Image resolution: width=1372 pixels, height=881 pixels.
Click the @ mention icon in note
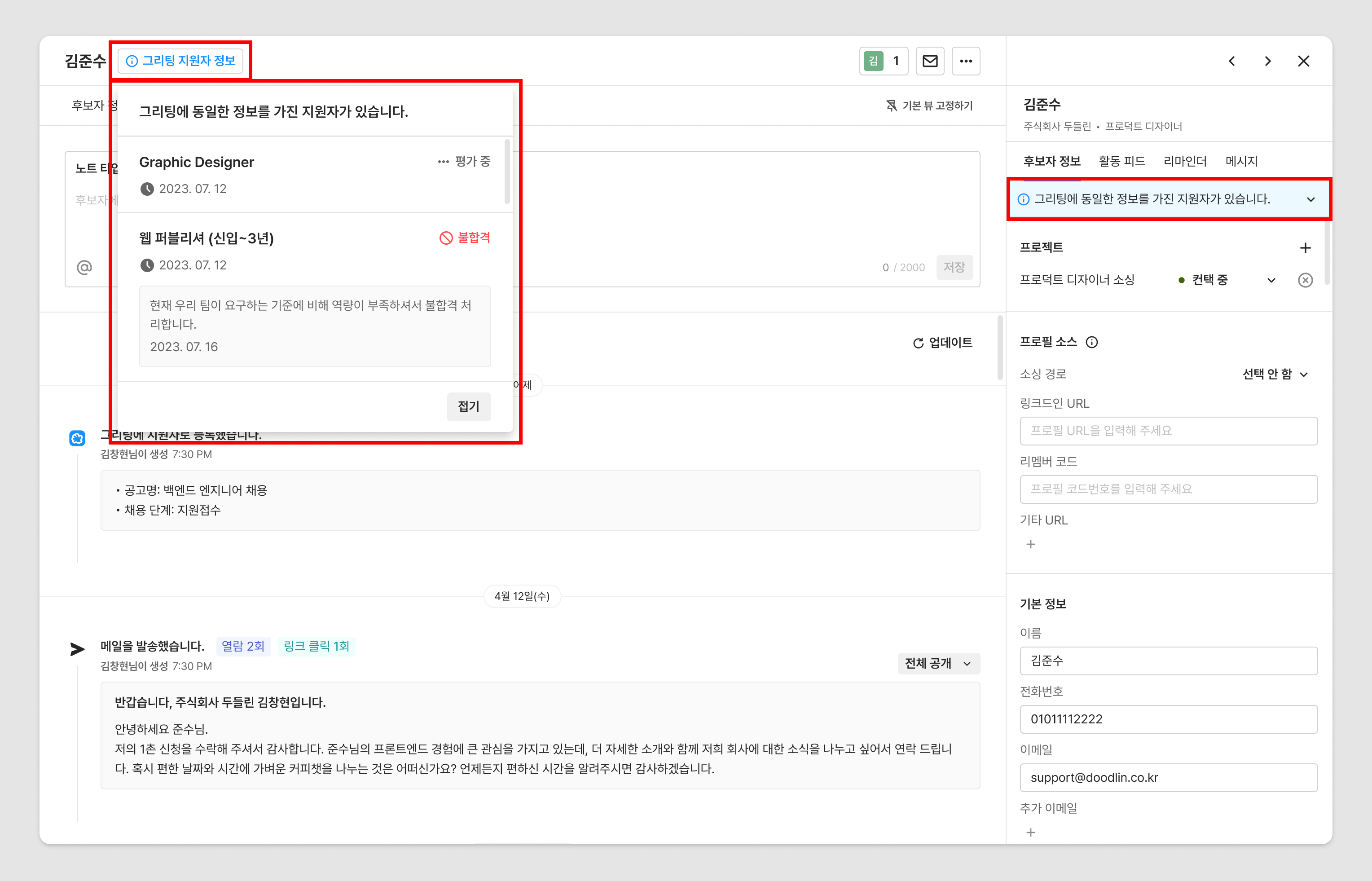pos(84,267)
